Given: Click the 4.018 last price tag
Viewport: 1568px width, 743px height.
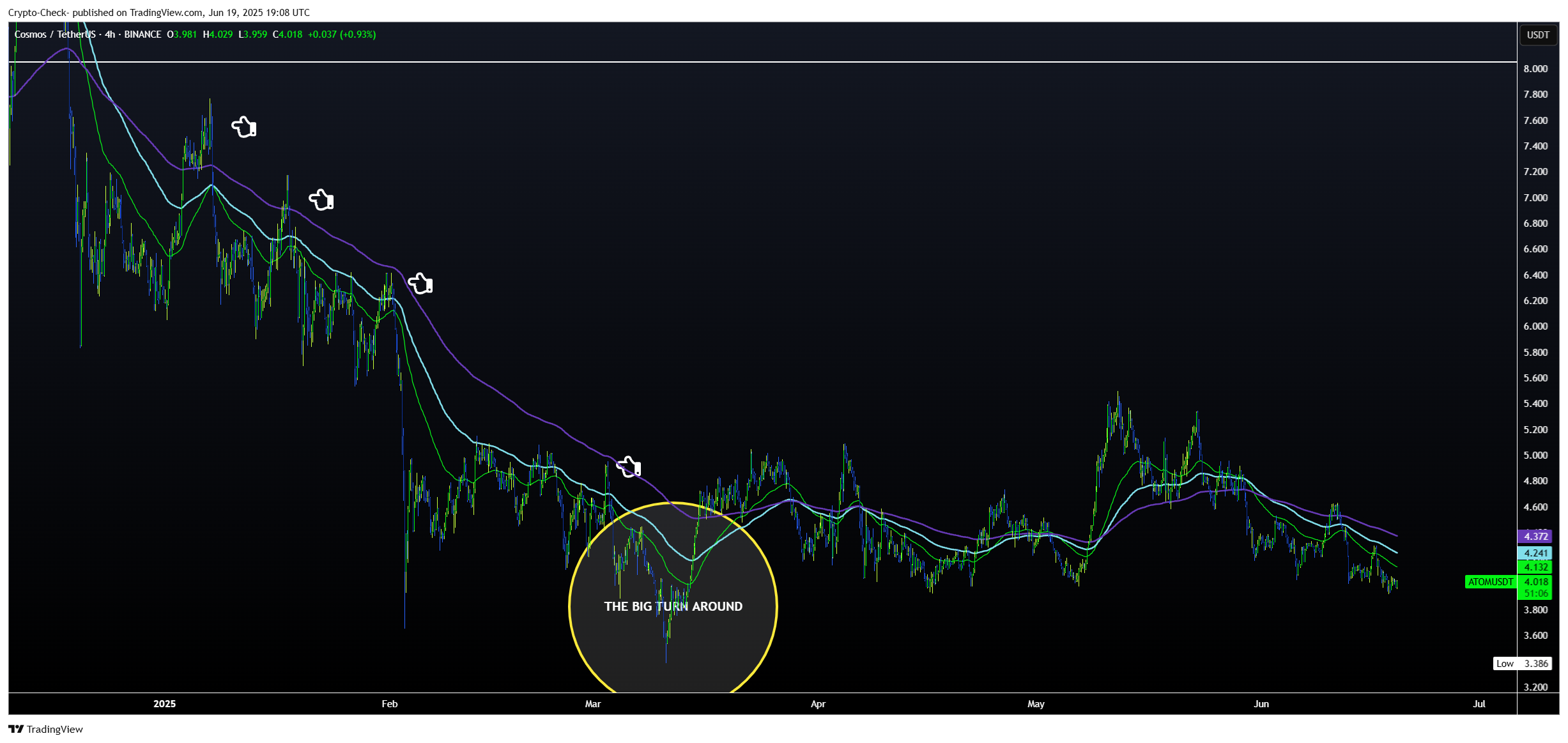Looking at the screenshot, I should click(1535, 581).
